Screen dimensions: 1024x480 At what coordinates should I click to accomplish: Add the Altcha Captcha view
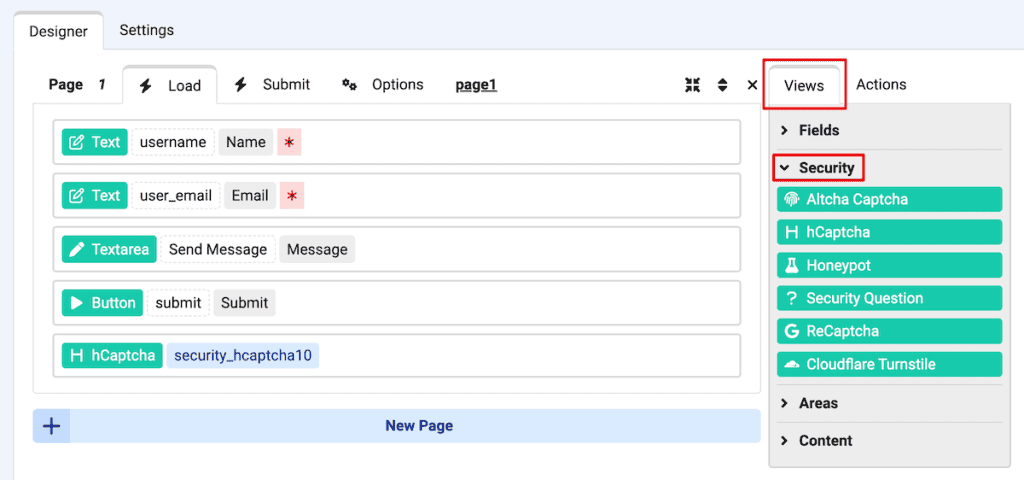[889, 199]
